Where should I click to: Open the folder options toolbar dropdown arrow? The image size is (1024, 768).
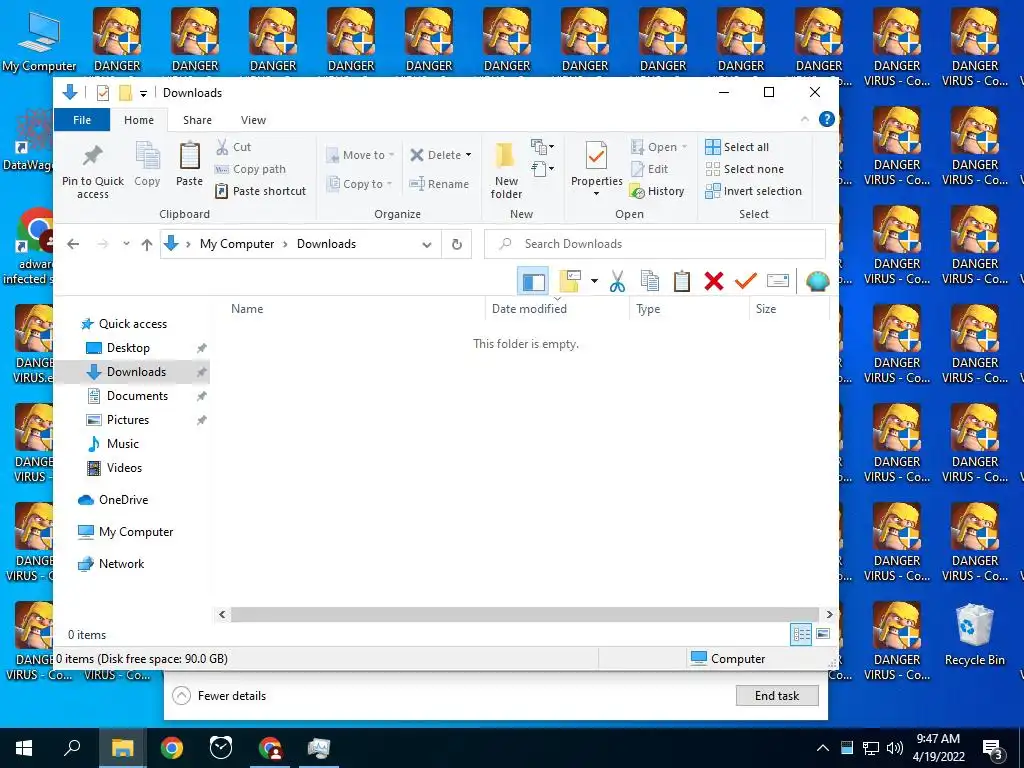[x=594, y=281]
